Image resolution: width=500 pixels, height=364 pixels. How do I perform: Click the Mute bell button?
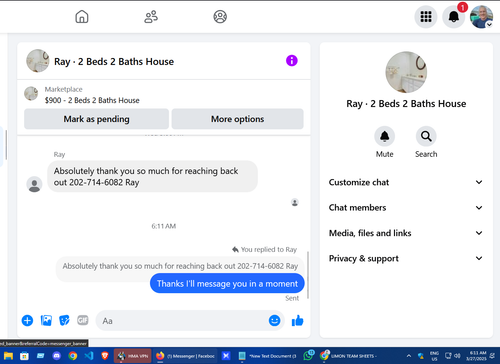(x=385, y=136)
